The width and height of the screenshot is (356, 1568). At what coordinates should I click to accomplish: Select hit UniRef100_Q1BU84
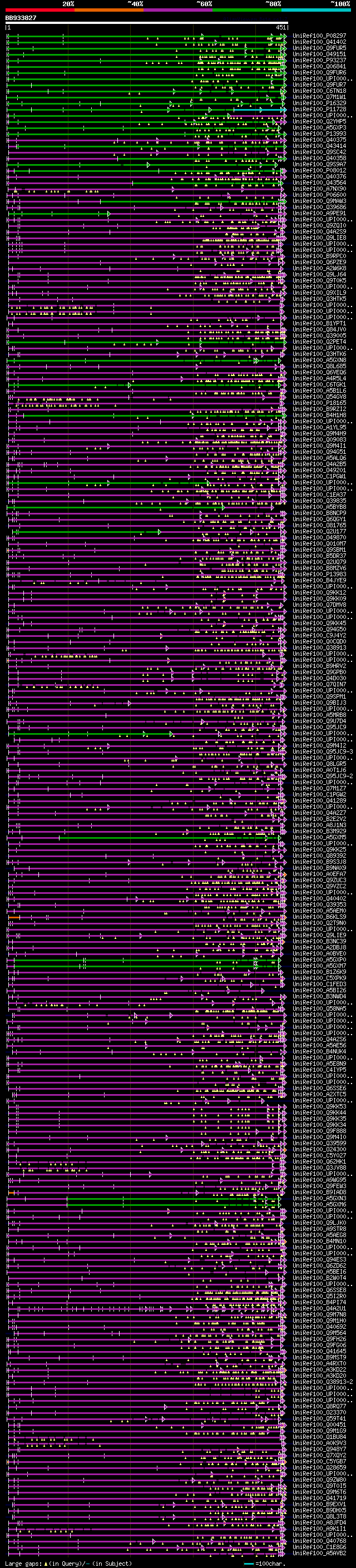point(319,1437)
